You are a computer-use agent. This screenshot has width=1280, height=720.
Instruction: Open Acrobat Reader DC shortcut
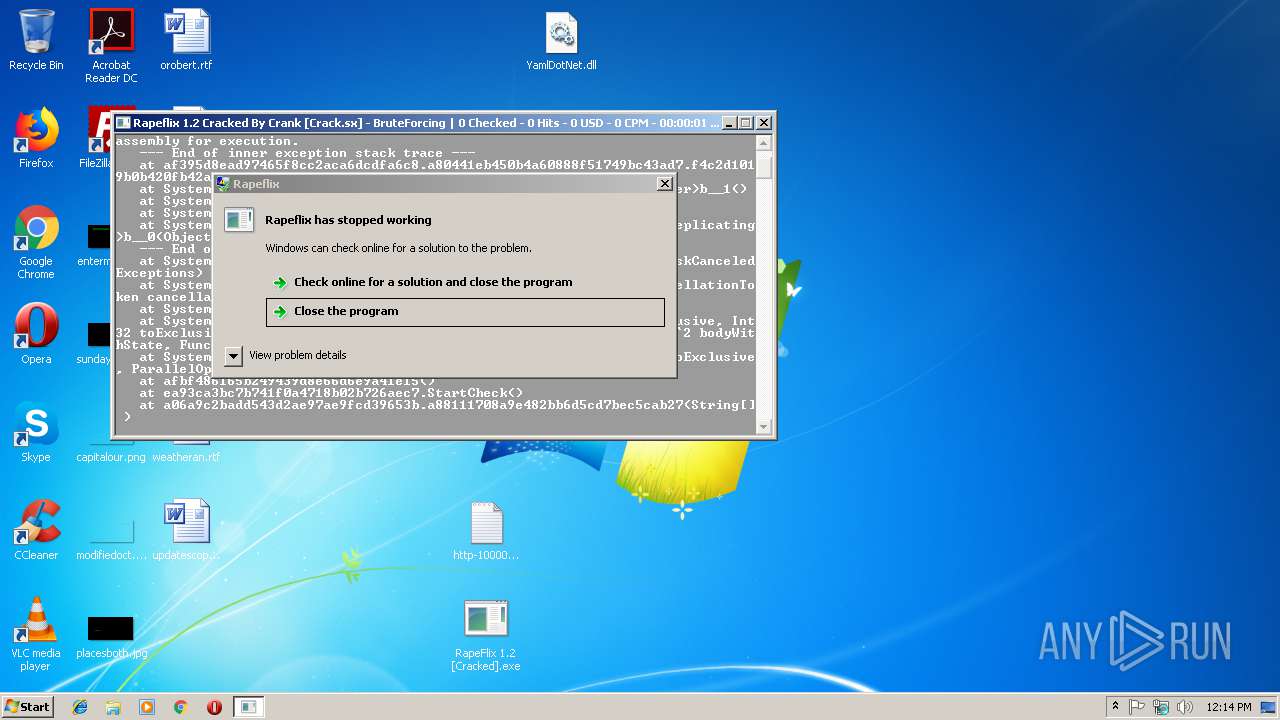point(111,46)
